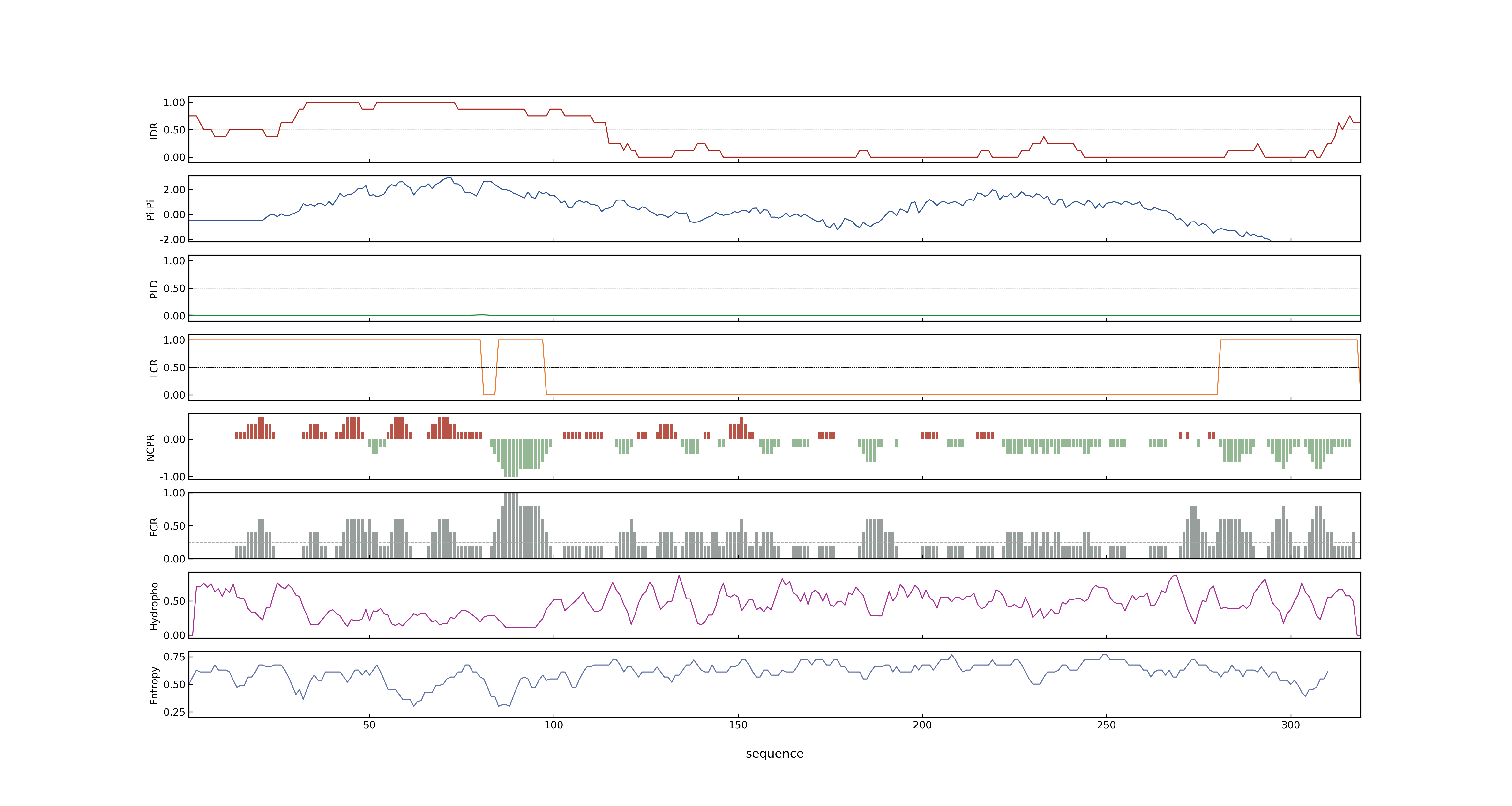Viewport: 1512px width, 806px height.
Task: Click the 2.00 tick on the Pi-Pi axis
Action: point(174,190)
